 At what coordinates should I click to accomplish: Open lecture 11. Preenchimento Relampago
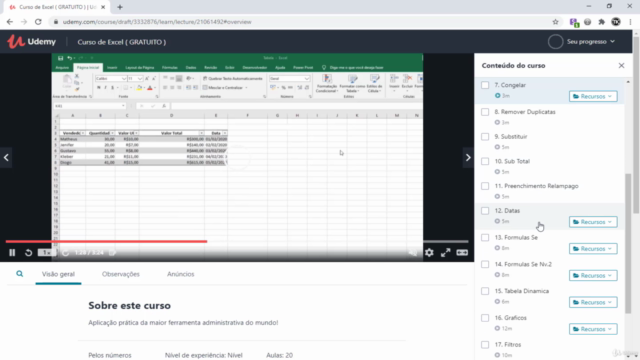point(536,186)
